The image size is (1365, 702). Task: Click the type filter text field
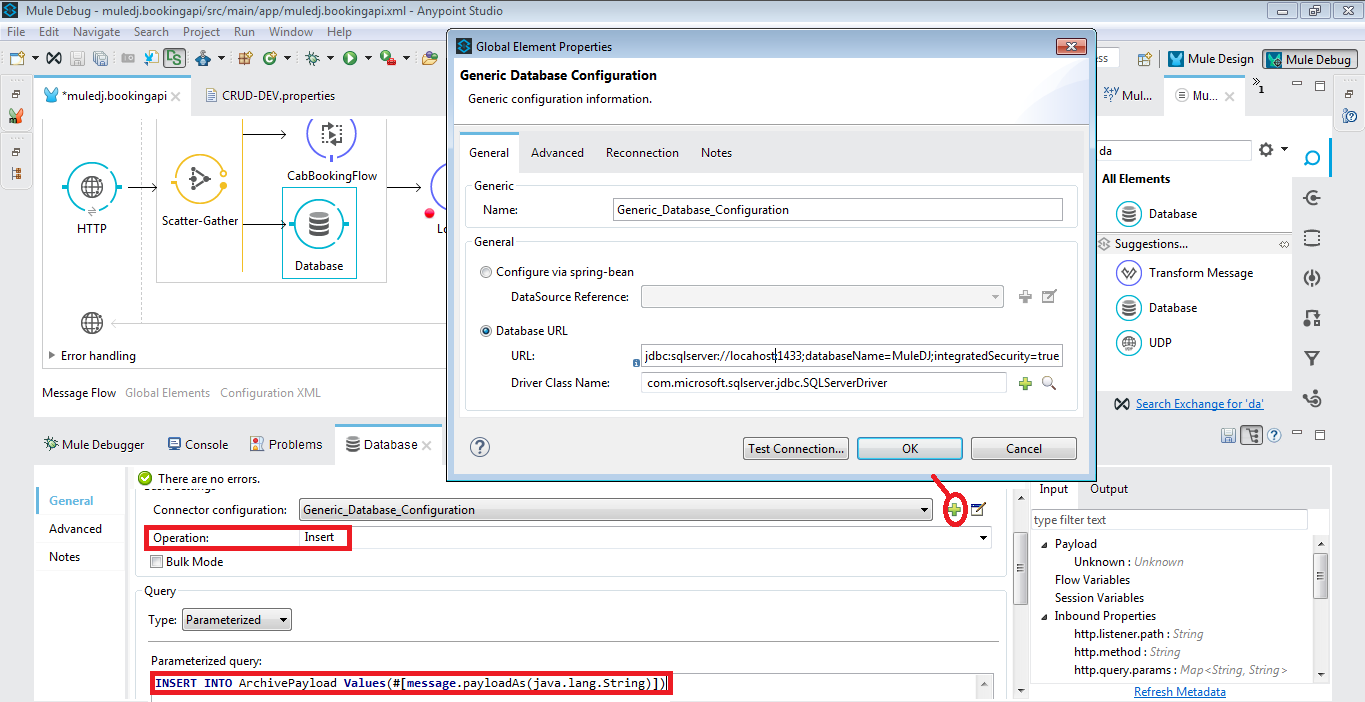click(x=1168, y=519)
